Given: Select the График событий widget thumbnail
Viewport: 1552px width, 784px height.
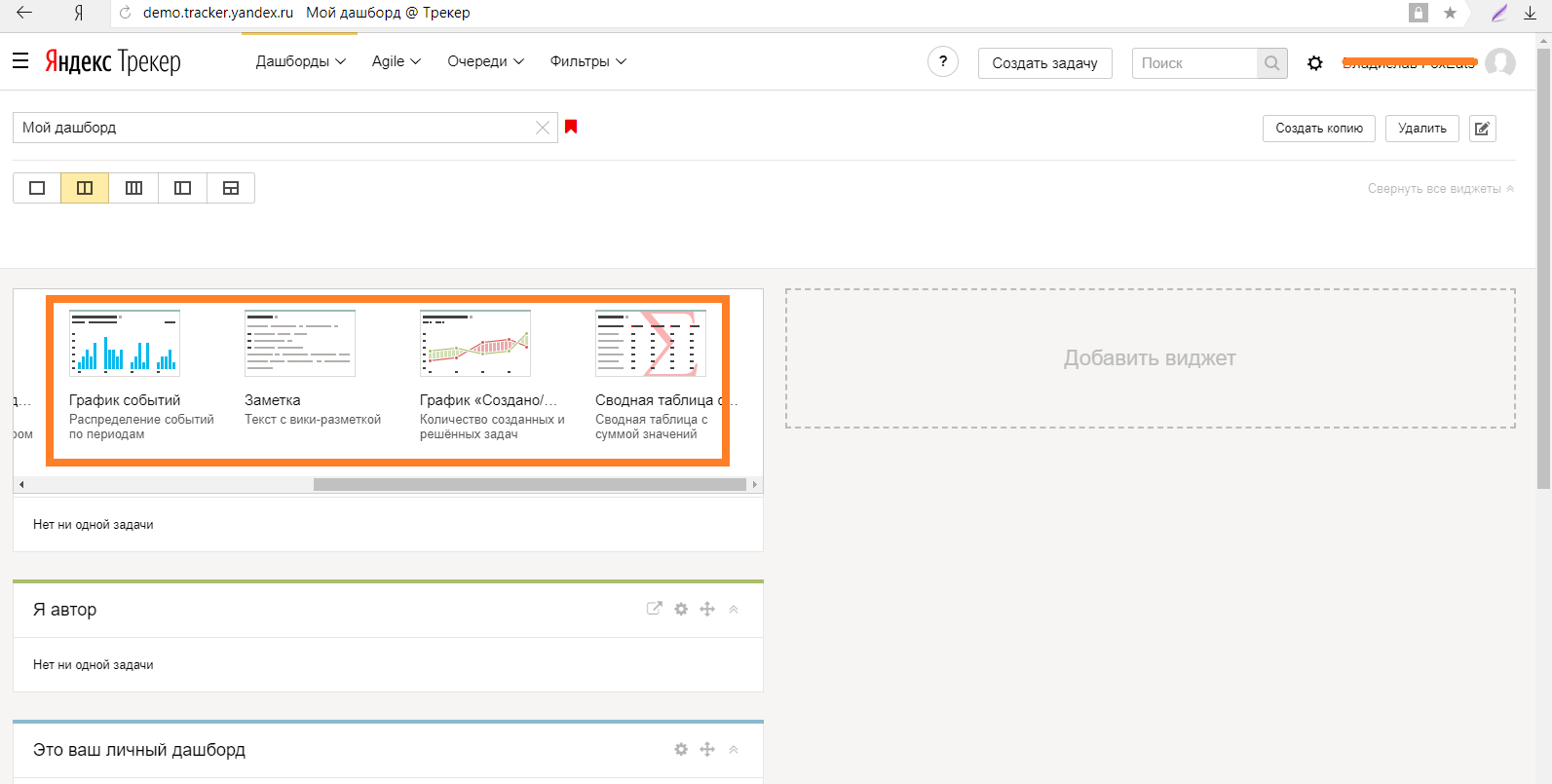Looking at the screenshot, I should pyautogui.click(x=125, y=343).
